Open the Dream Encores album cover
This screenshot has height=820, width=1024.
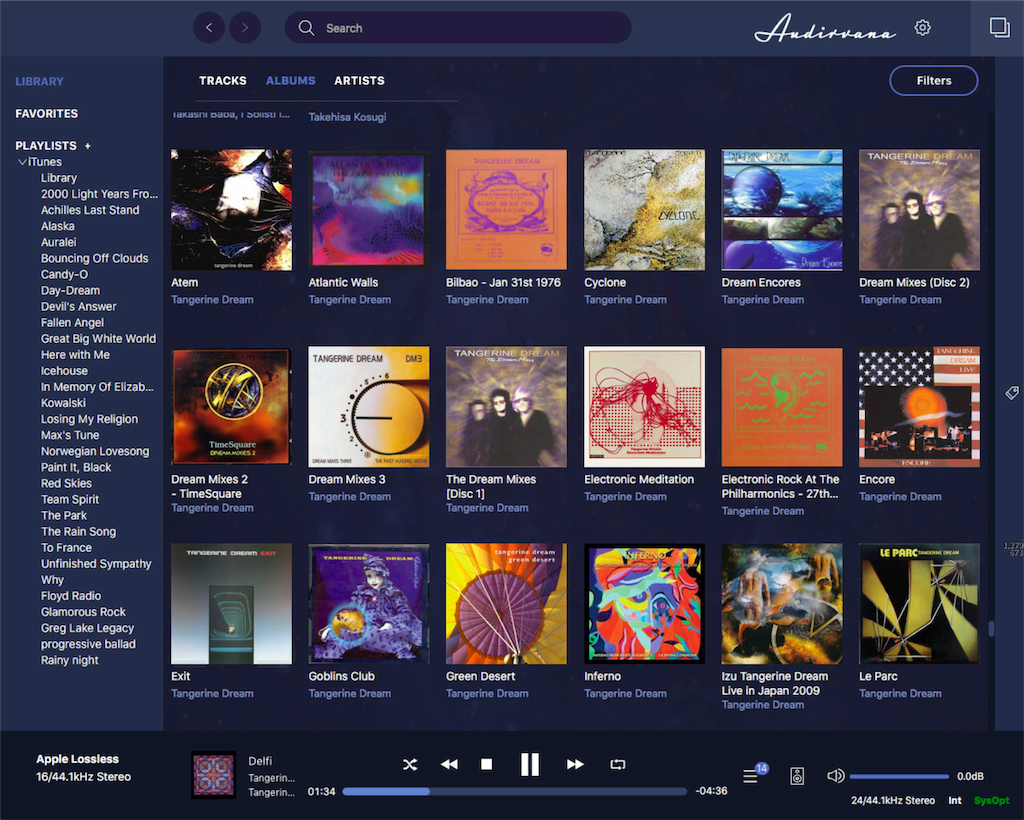pos(782,210)
